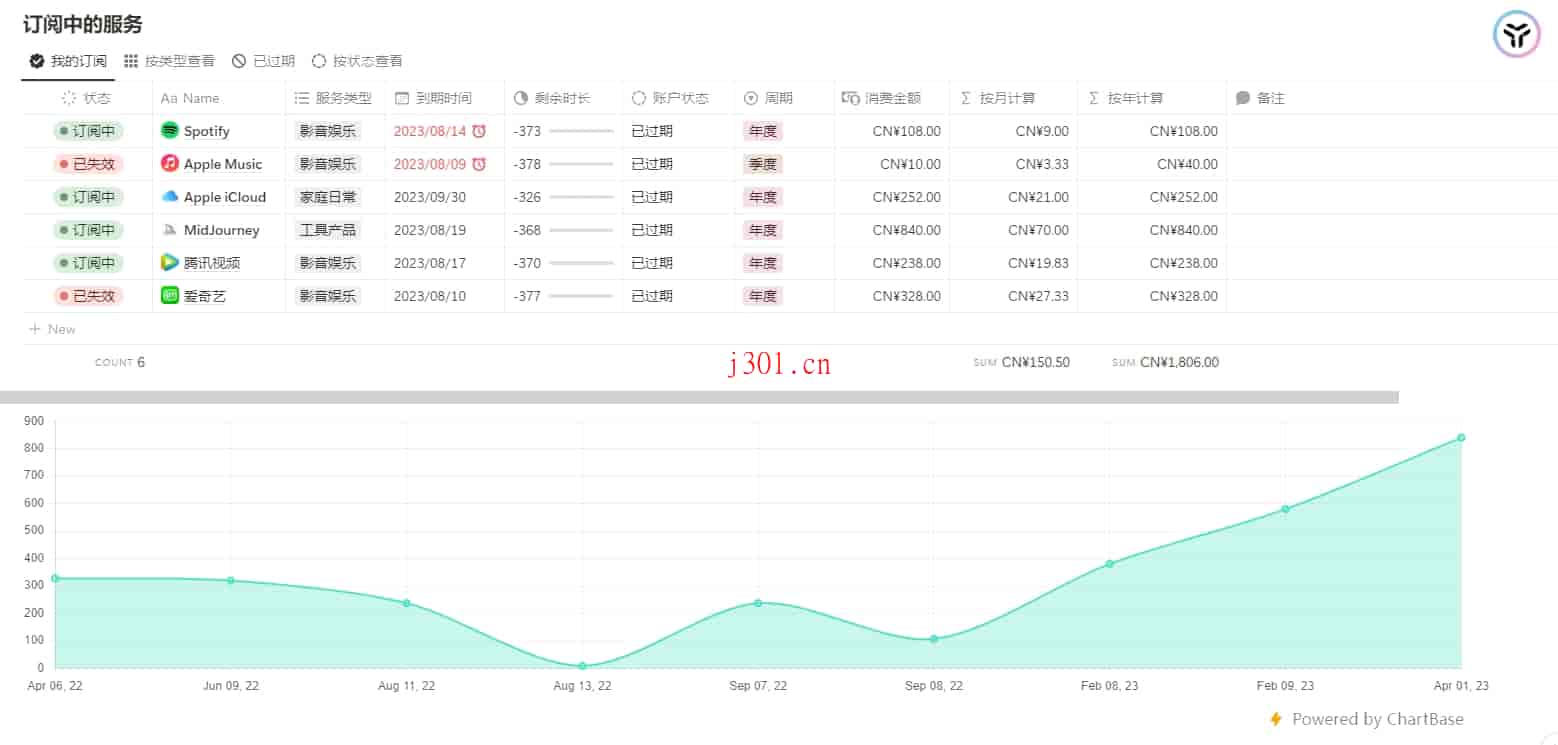Click the 爱奇艺 green icon
1558x745 pixels.
[x=170, y=296]
